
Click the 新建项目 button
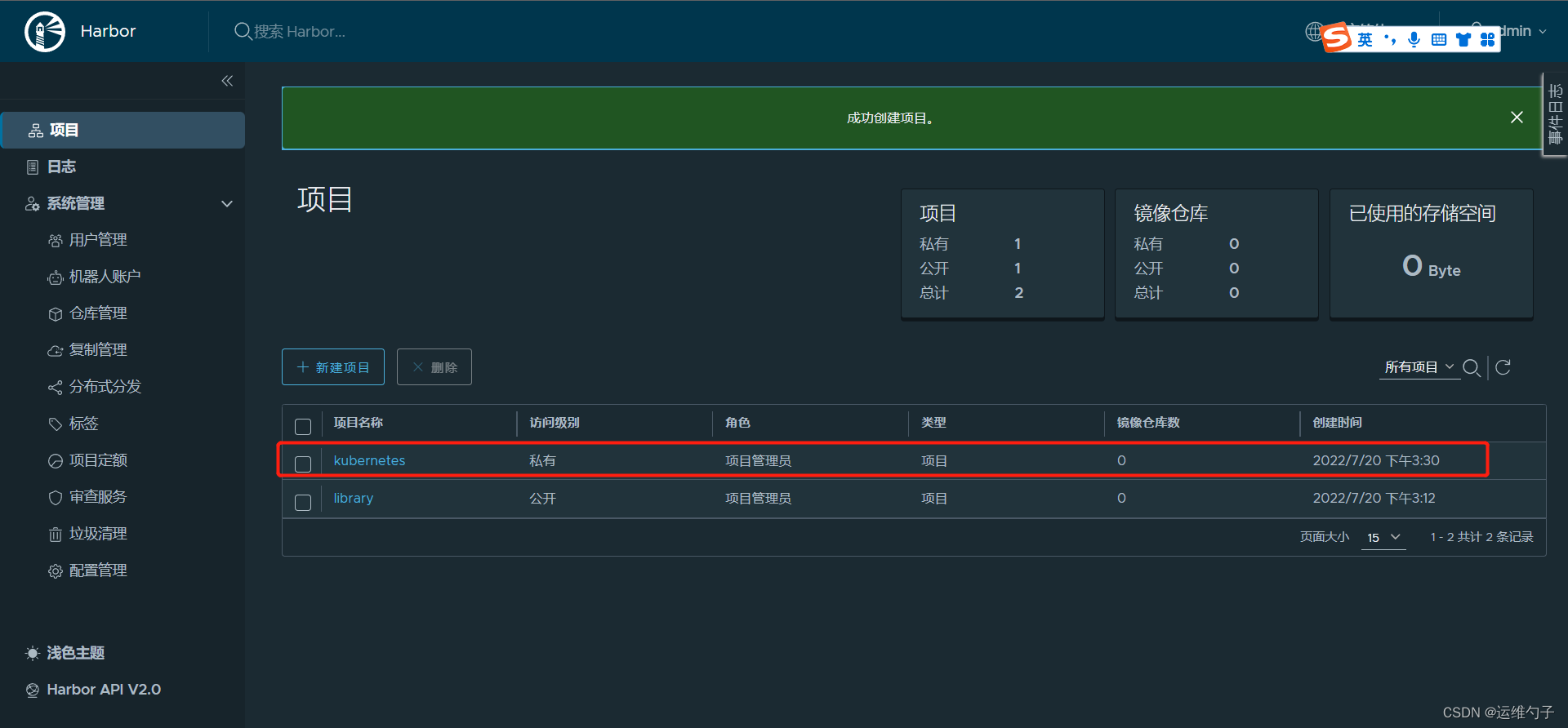[x=333, y=367]
